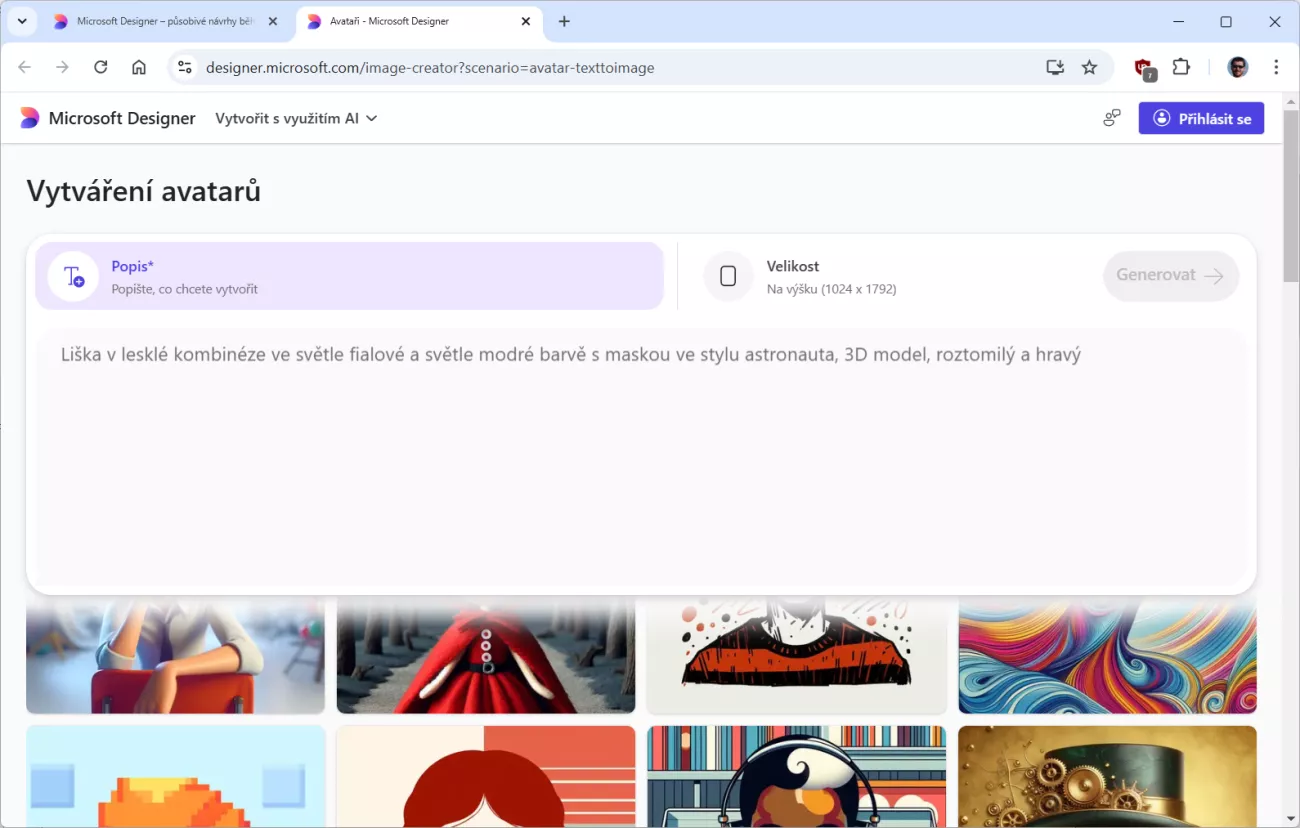Open site information icon in address bar
Image resolution: width=1300 pixels, height=828 pixels.
pos(184,67)
